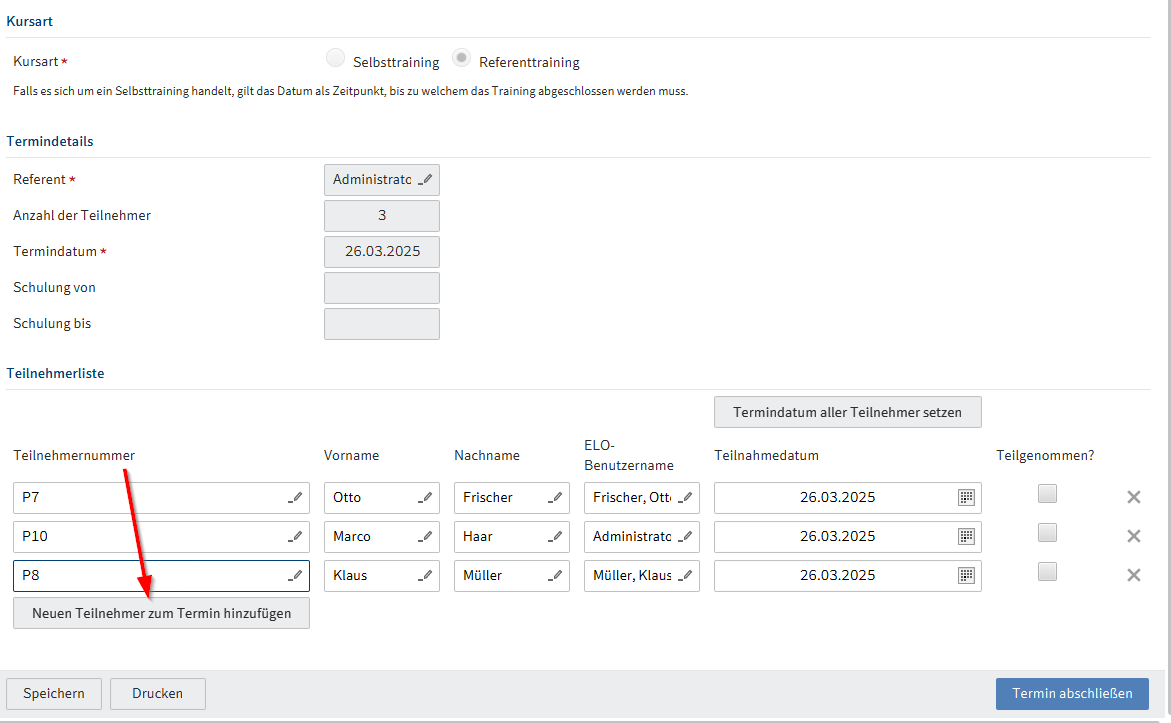Select the Selbsttraining radio button
This screenshot has height=723, width=1171.
pyautogui.click(x=336, y=58)
